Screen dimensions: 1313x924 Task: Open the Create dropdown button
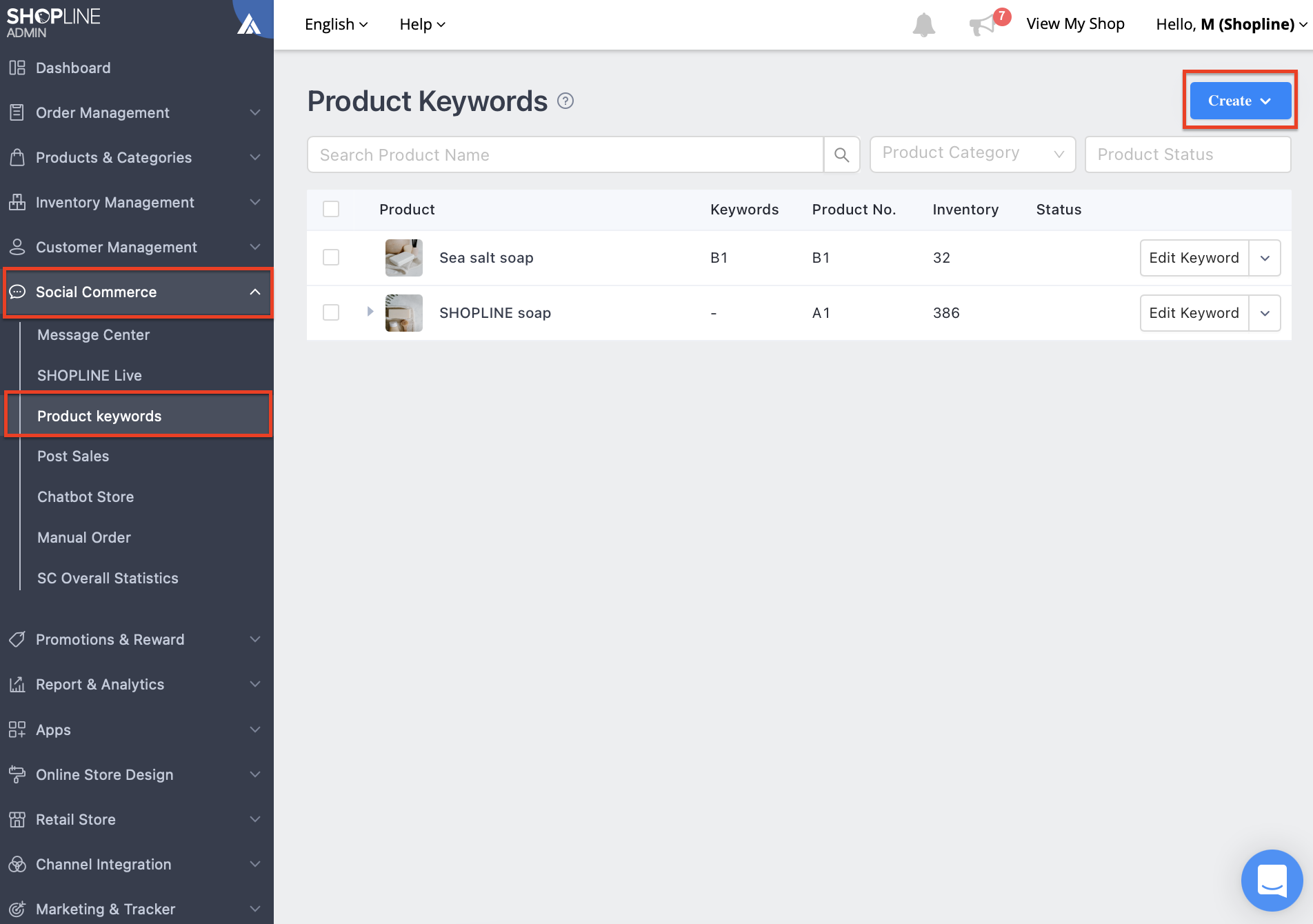1241,101
